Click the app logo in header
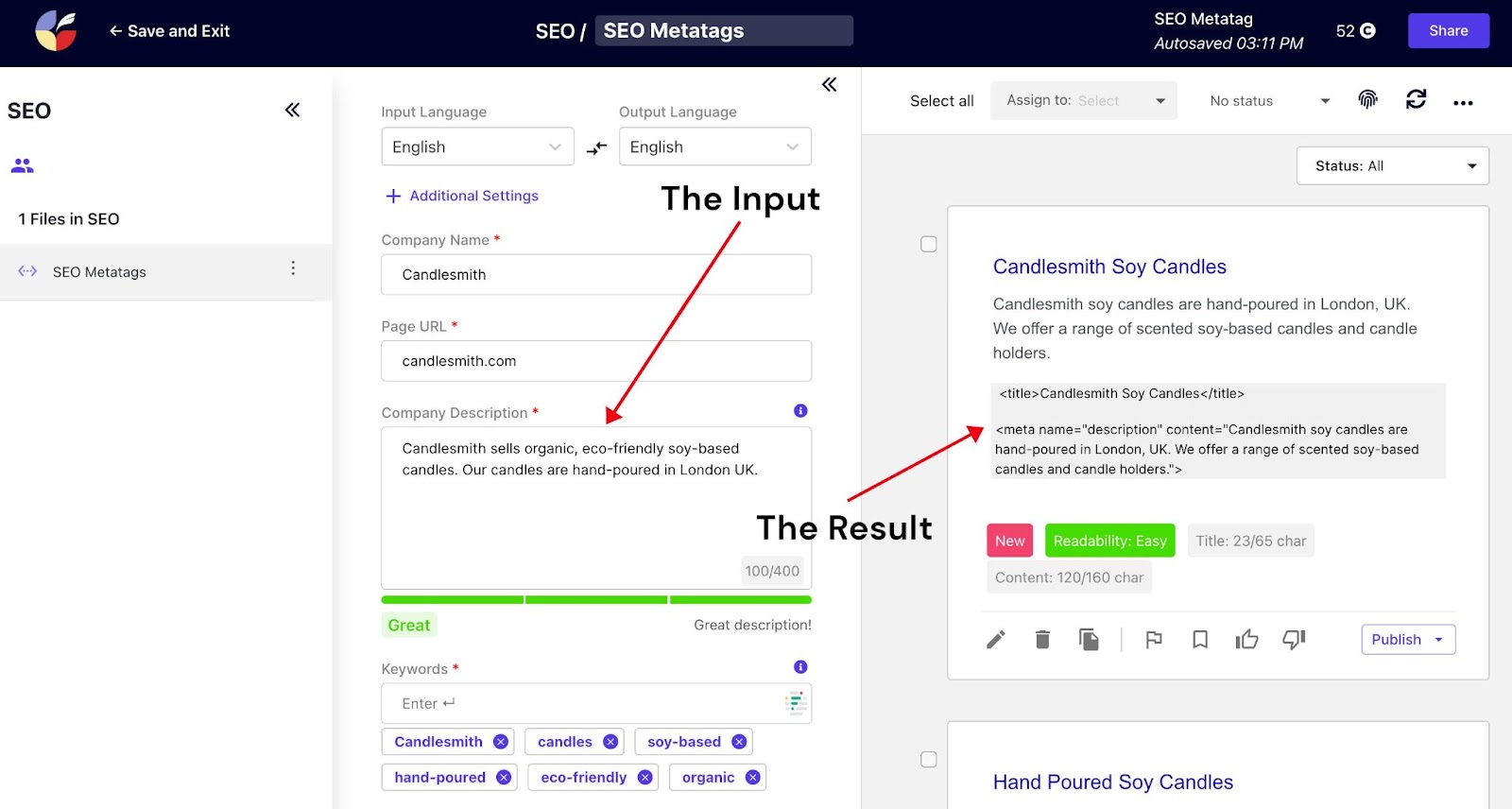This screenshot has height=809, width=1512. (56, 31)
